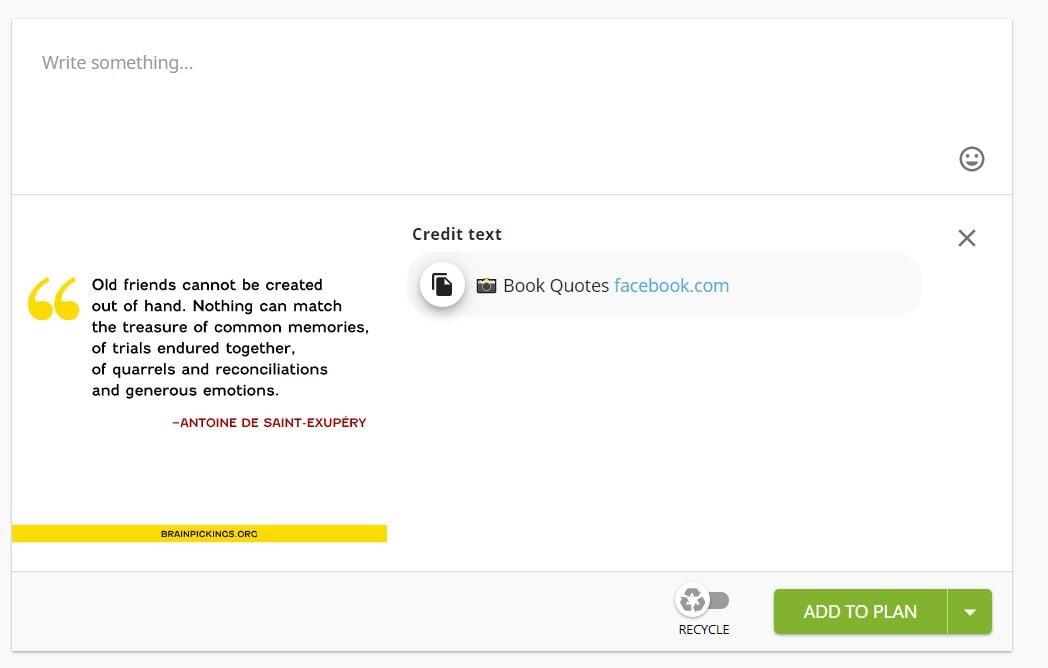Click the yellow quotation marks in image

(x=53, y=298)
